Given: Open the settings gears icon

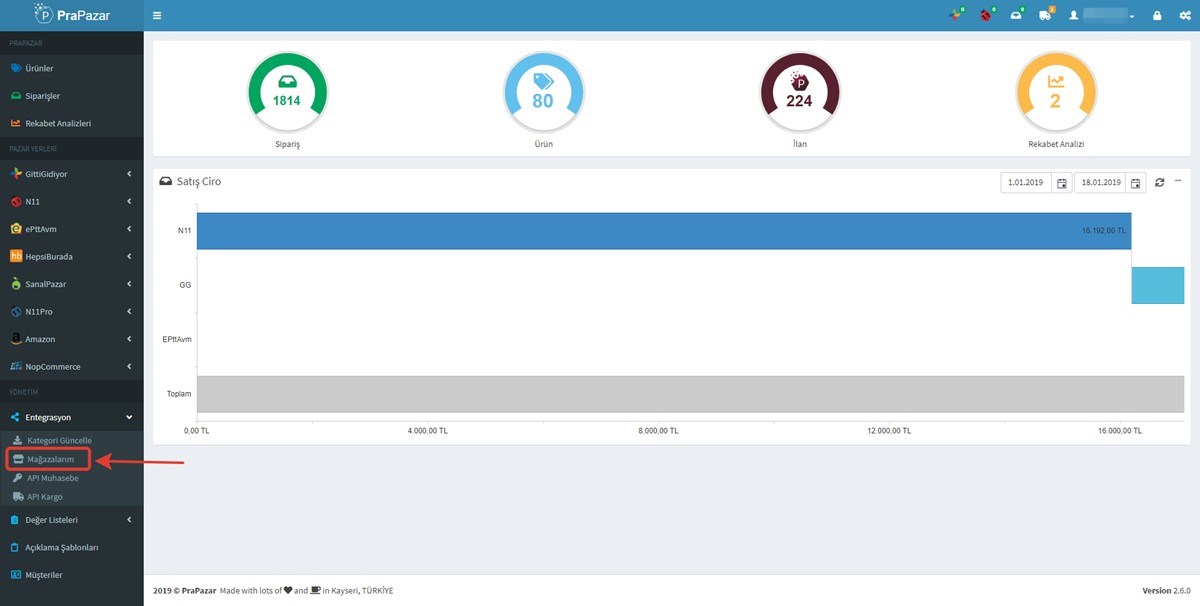Looking at the screenshot, I should click(x=1184, y=16).
